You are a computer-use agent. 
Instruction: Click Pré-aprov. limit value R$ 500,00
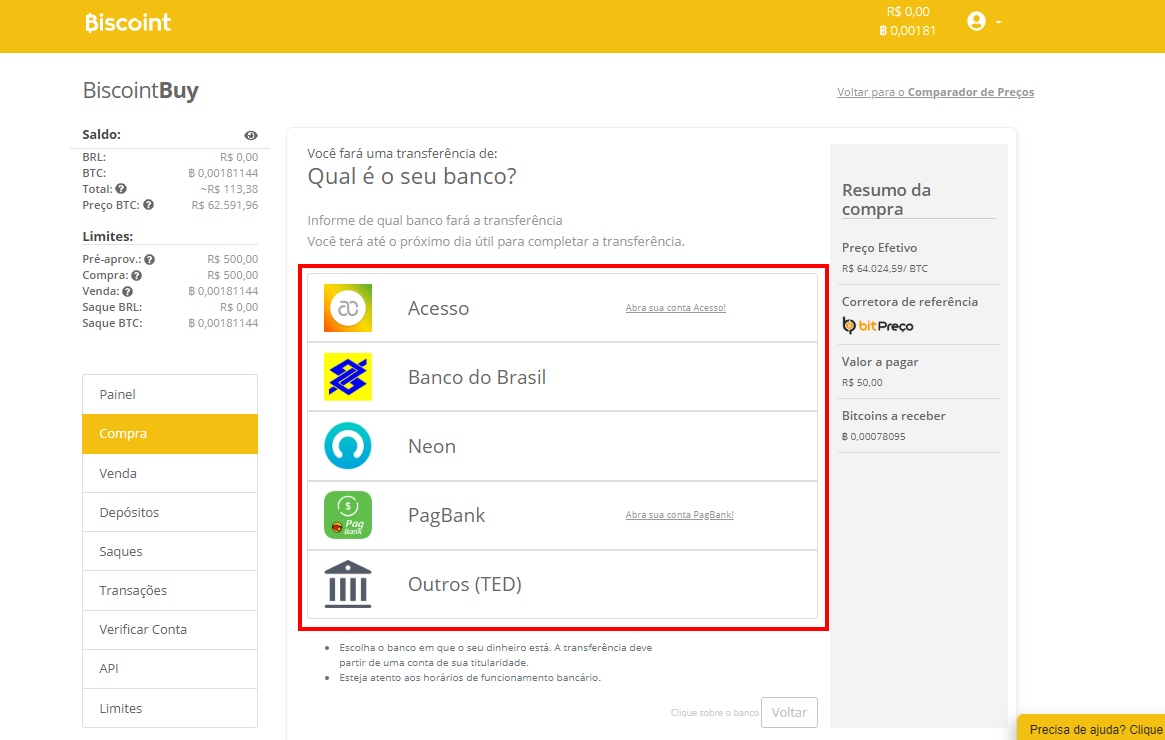[233, 259]
